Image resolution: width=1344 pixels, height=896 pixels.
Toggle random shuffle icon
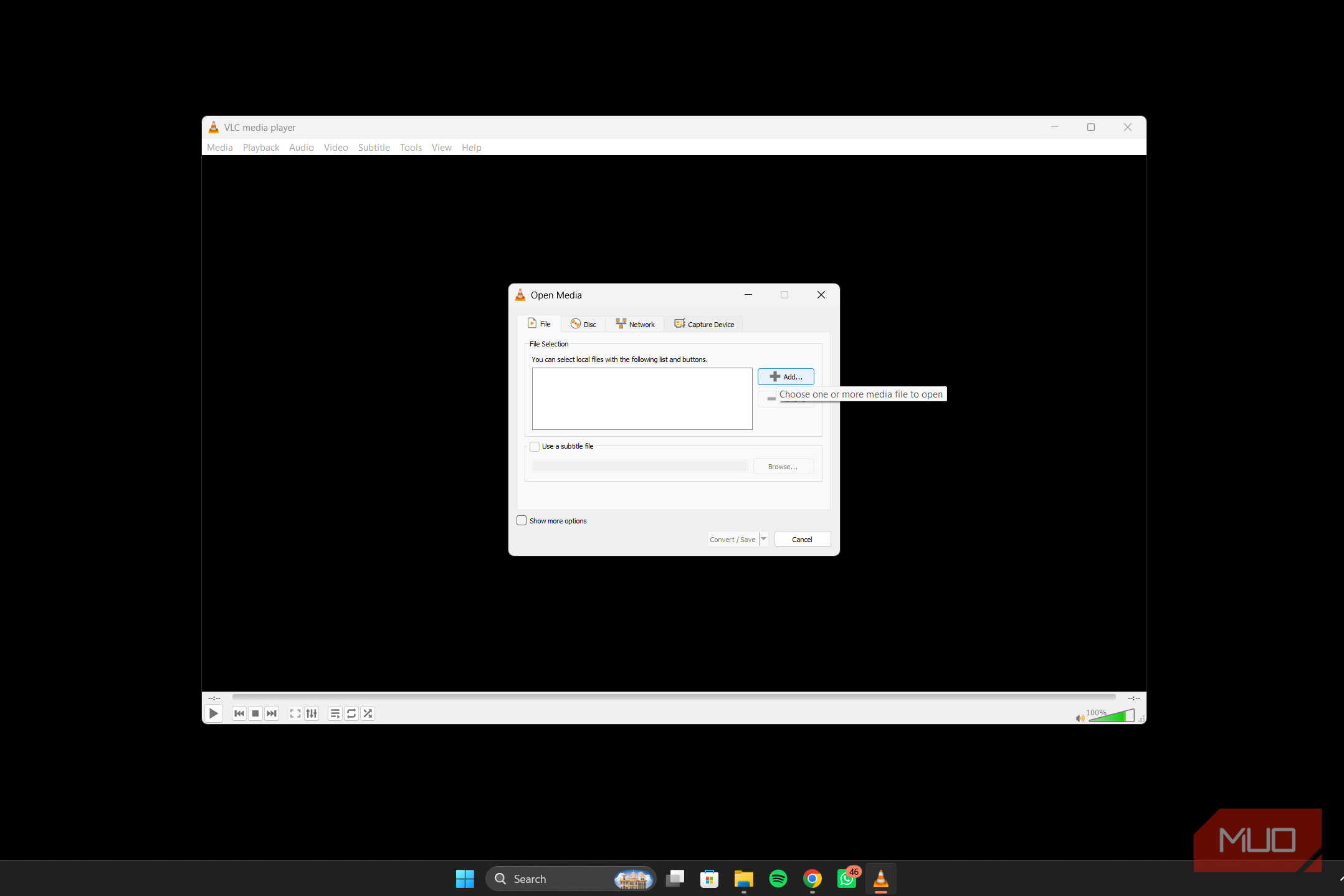click(368, 713)
